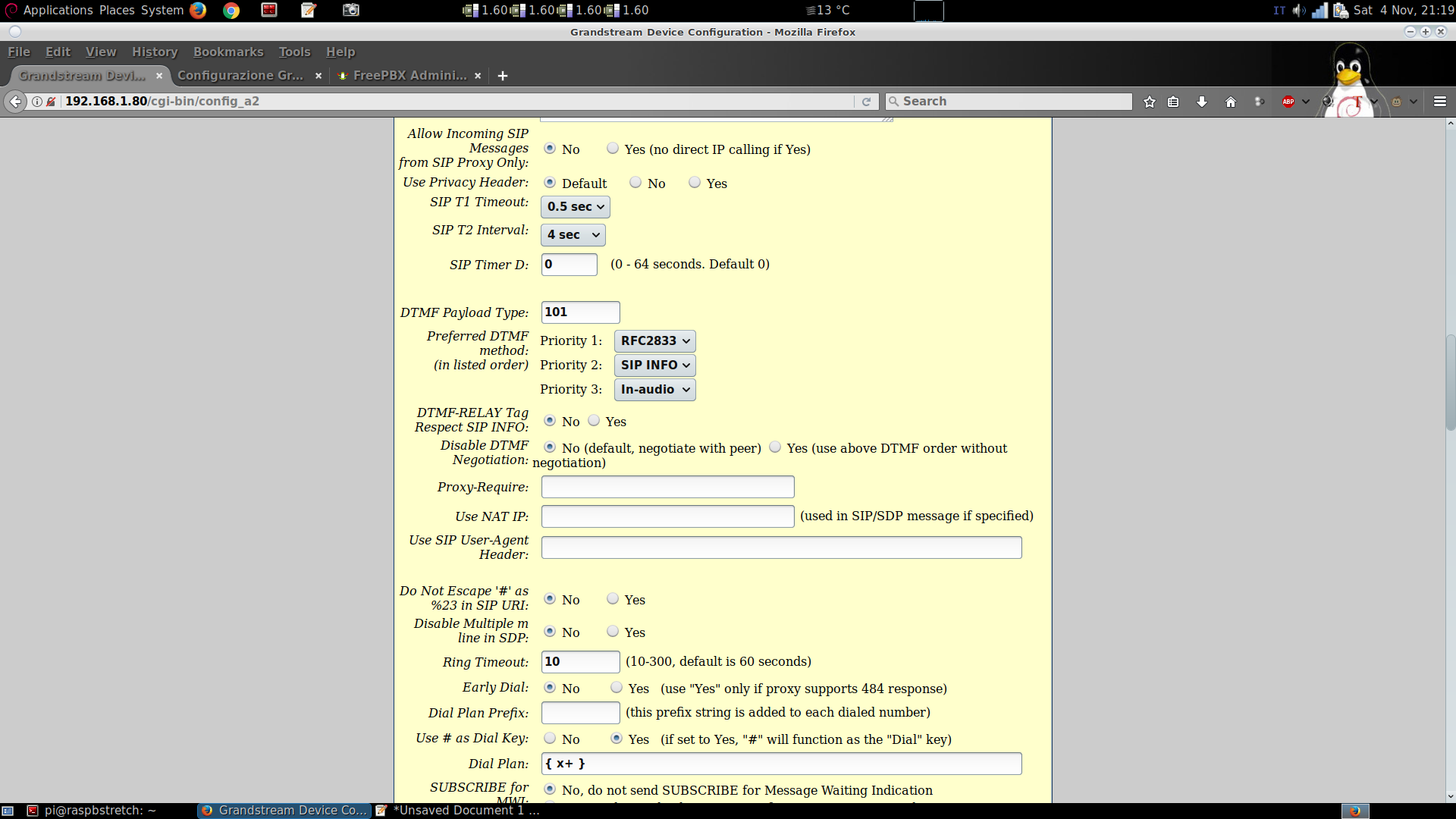
Task: Select Yes for Use Privacy Header
Action: (695, 183)
